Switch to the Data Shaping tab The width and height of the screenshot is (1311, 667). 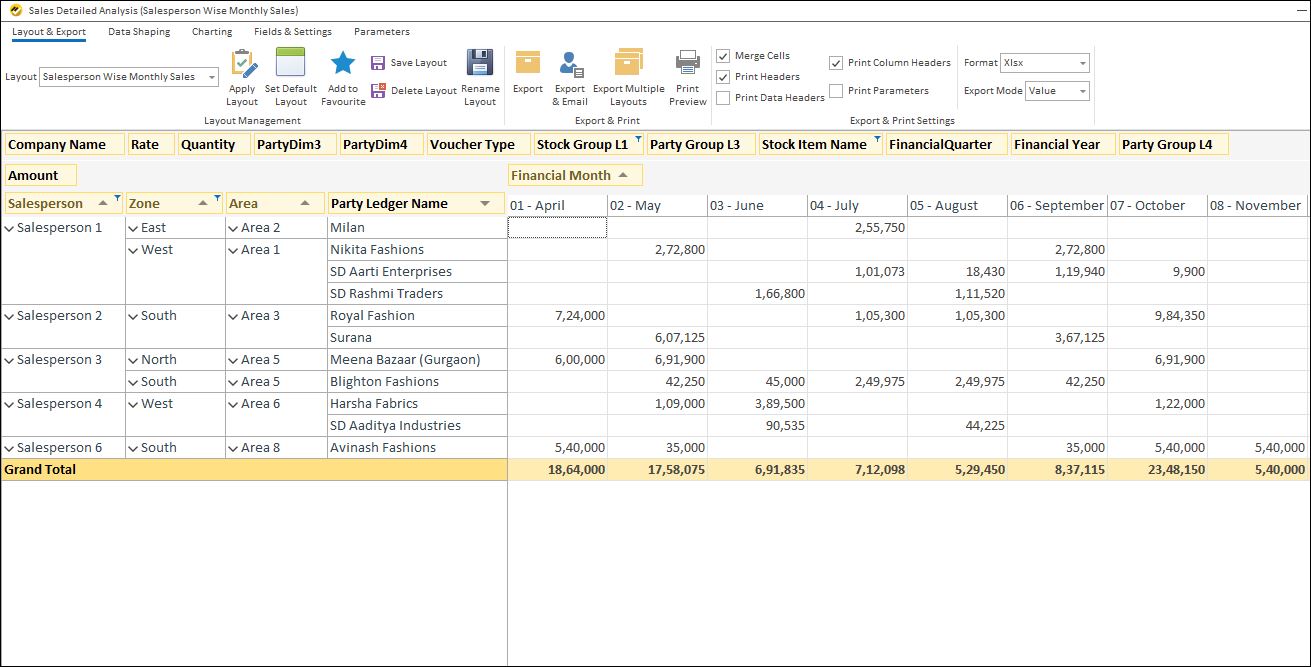pos(138,31)
